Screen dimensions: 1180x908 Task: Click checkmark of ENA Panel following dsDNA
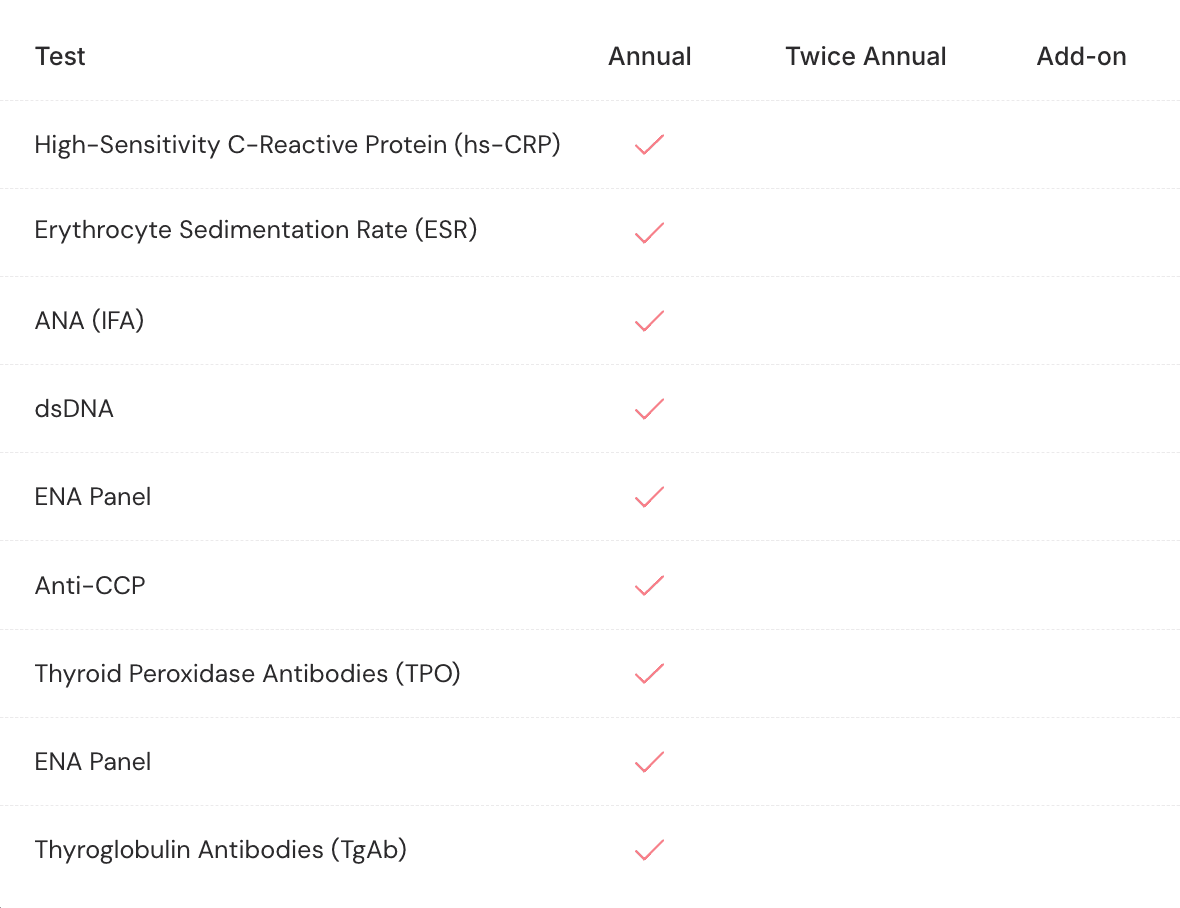[649, 497]
